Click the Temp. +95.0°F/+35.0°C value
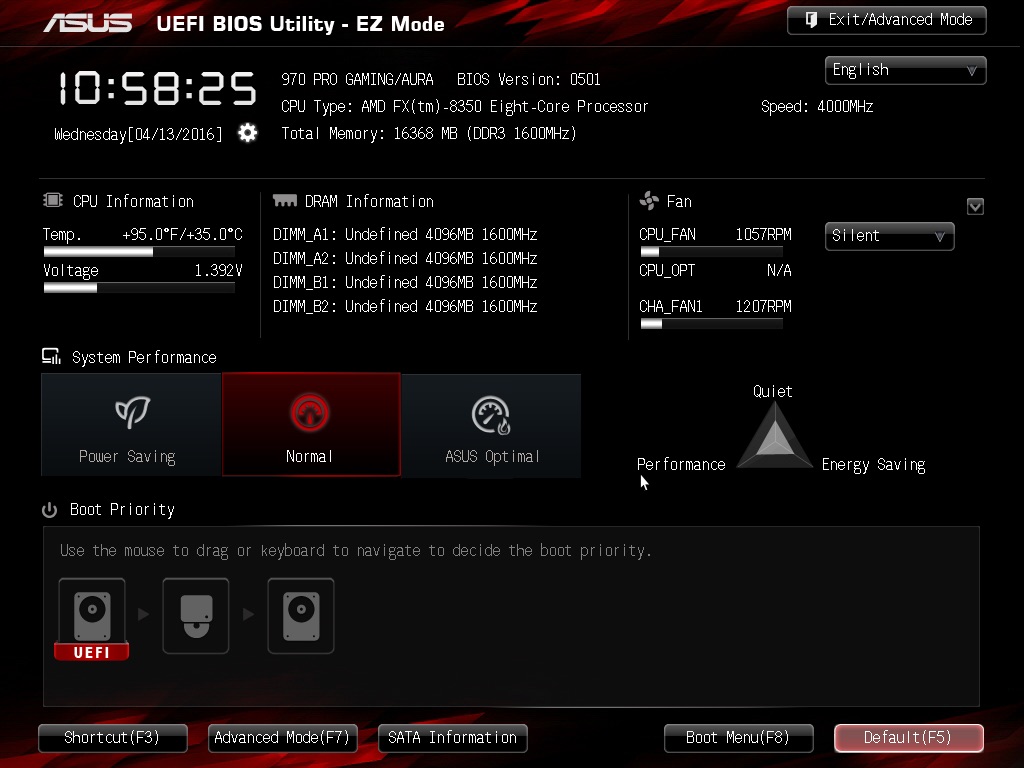The height and width of the screenshot is (768, 1024). (182, 234)
